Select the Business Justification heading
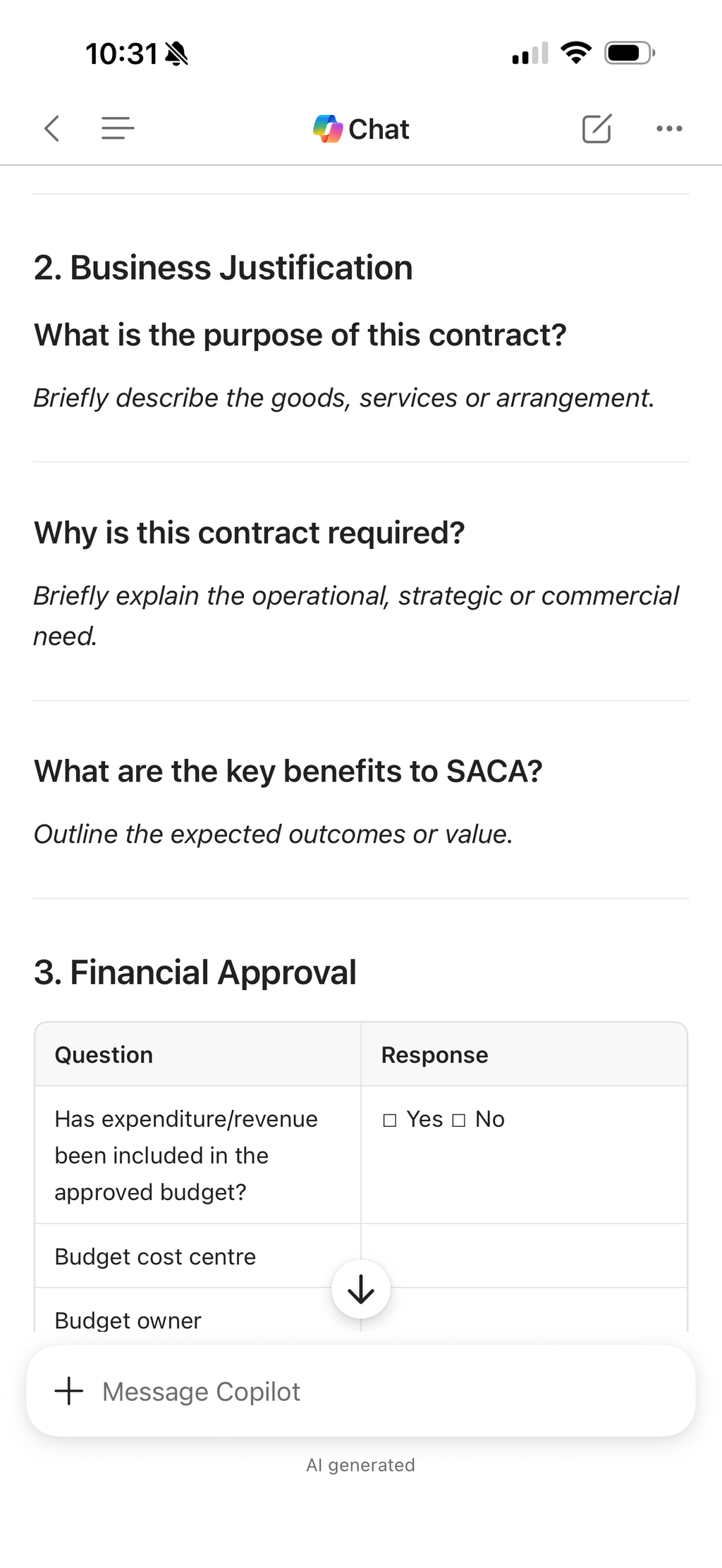 coord(224,268)
